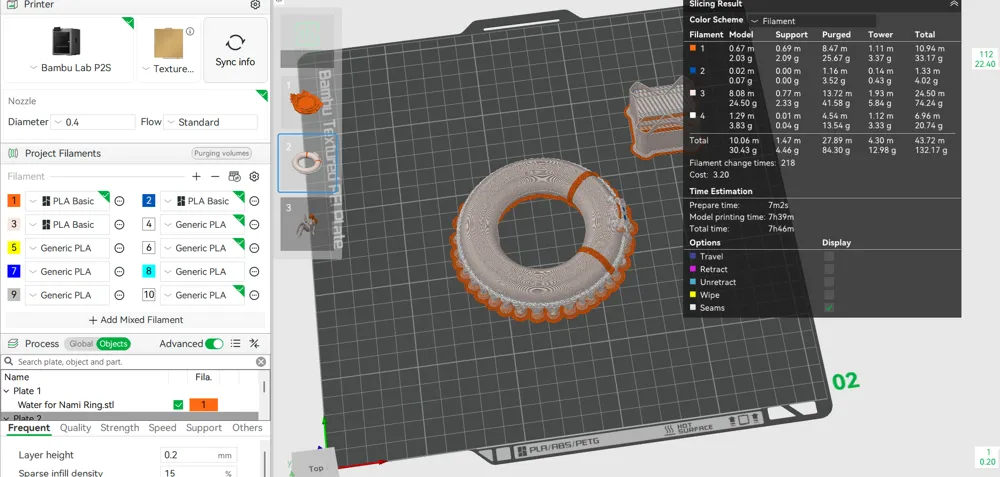The width and height of the screenshot is (1000, 477).
Task: Click the search plate, object and part field
Action: [x=134, y=362]
